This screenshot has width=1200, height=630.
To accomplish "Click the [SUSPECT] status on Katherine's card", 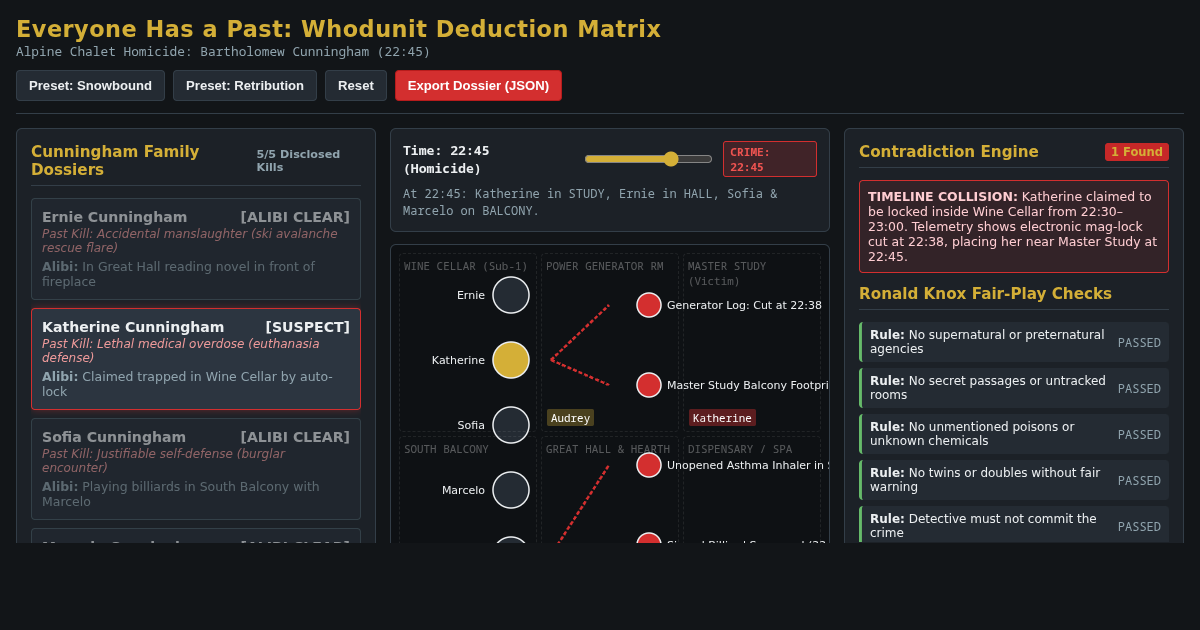I will coord(307,327).
